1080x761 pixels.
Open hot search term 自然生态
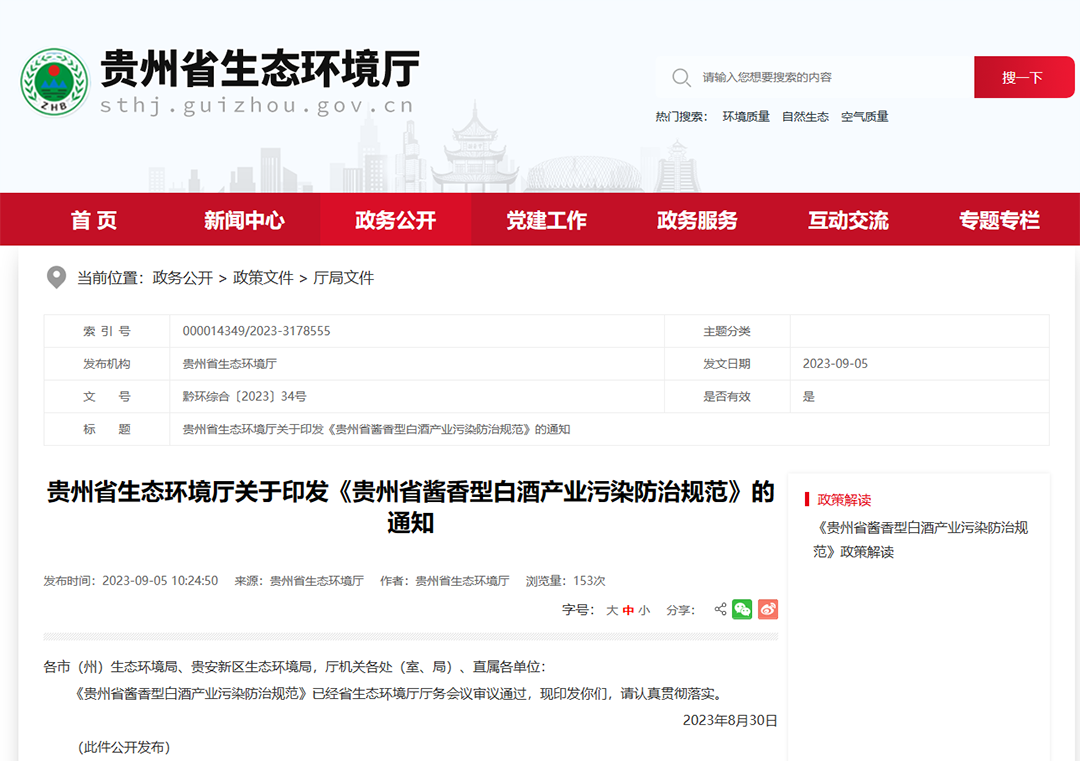tap(805, 117)
